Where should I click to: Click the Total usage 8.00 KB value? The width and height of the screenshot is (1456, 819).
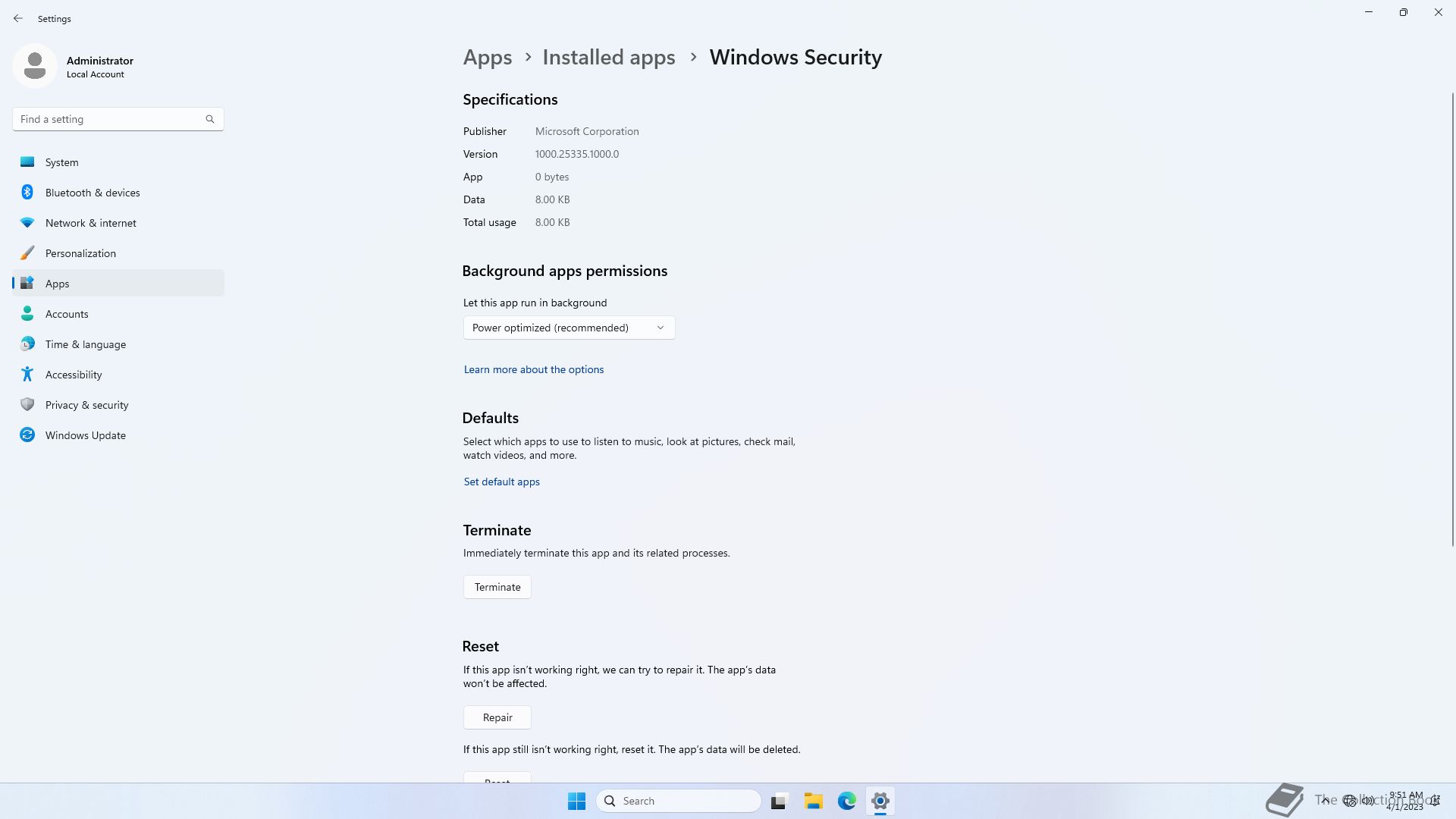pyautogui.click(x=552, y=222)
